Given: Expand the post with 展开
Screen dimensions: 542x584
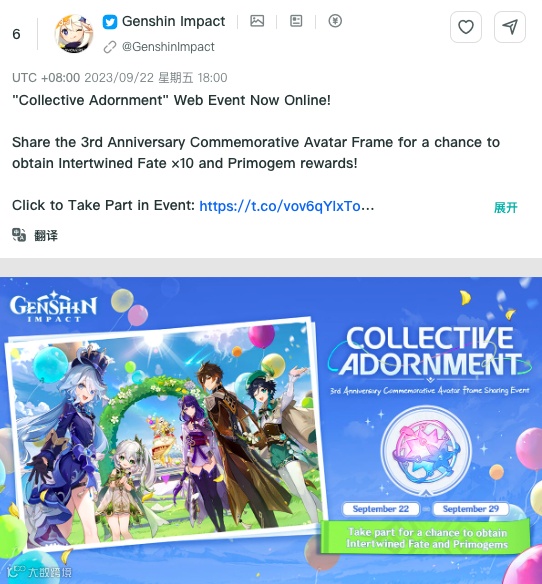Looking at the screenshot, I should click(505, 207).
